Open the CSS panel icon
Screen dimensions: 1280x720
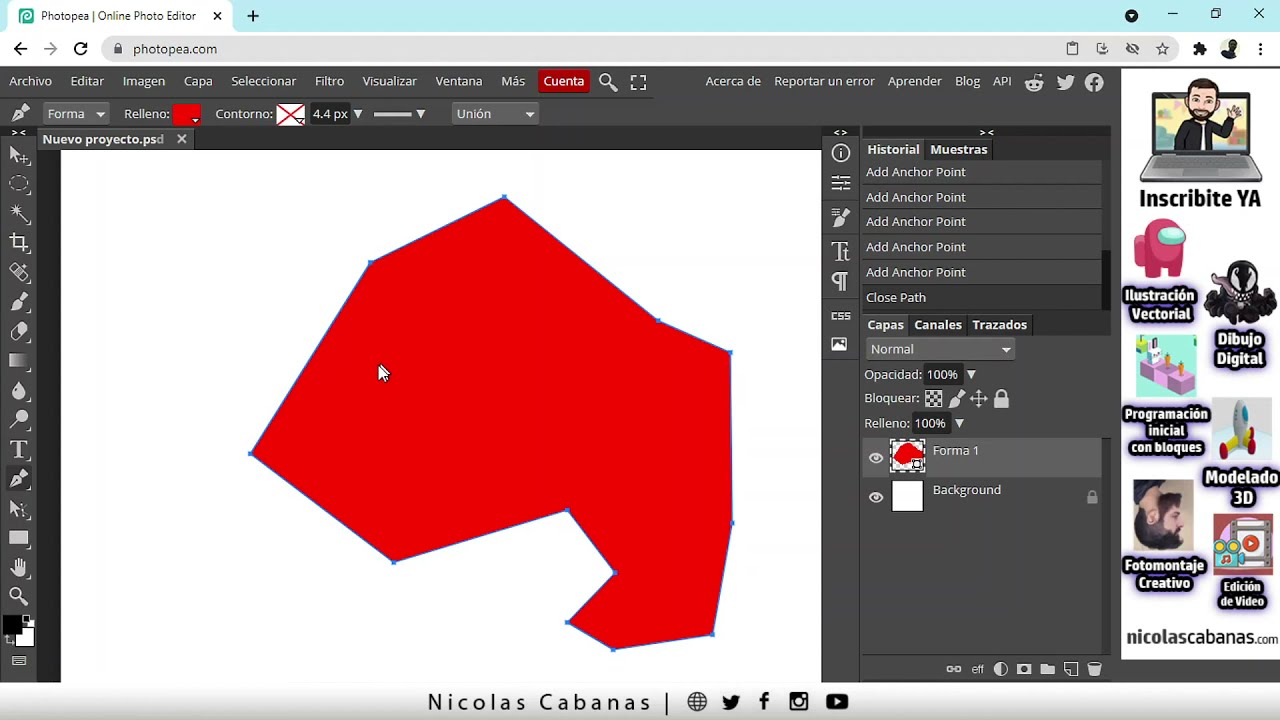coord(841,316)
